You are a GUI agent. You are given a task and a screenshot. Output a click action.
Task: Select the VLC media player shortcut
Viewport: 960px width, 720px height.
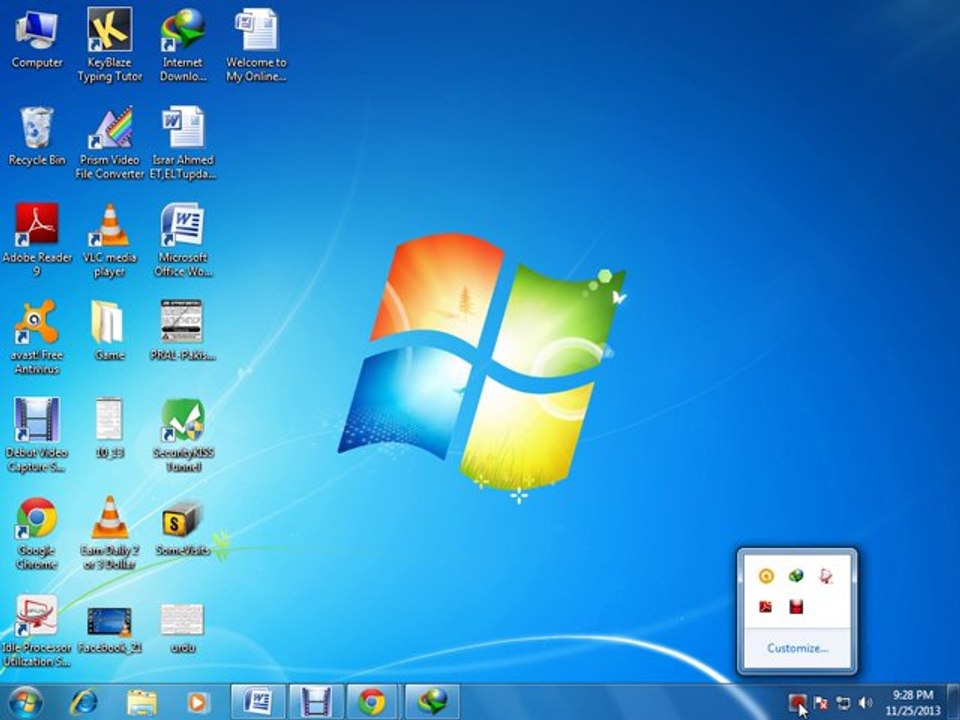point(110,240)
